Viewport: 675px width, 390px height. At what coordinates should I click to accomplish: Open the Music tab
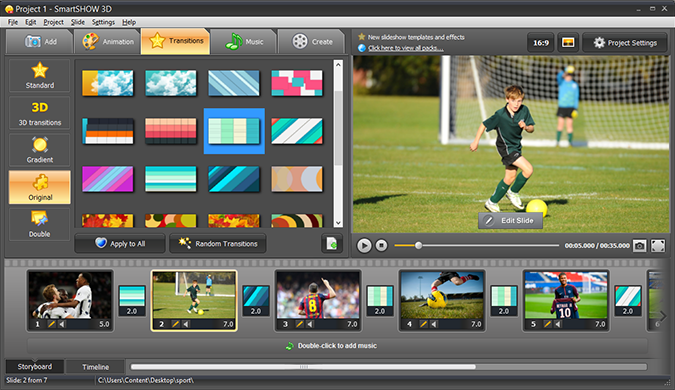coord(243,42)
